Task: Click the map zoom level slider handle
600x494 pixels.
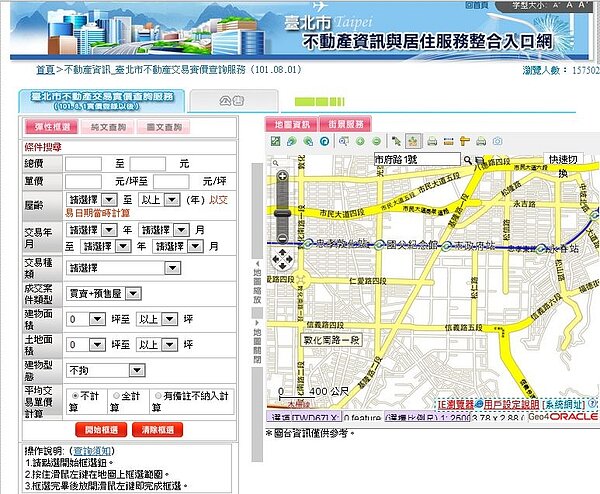Action: point(282,214)
